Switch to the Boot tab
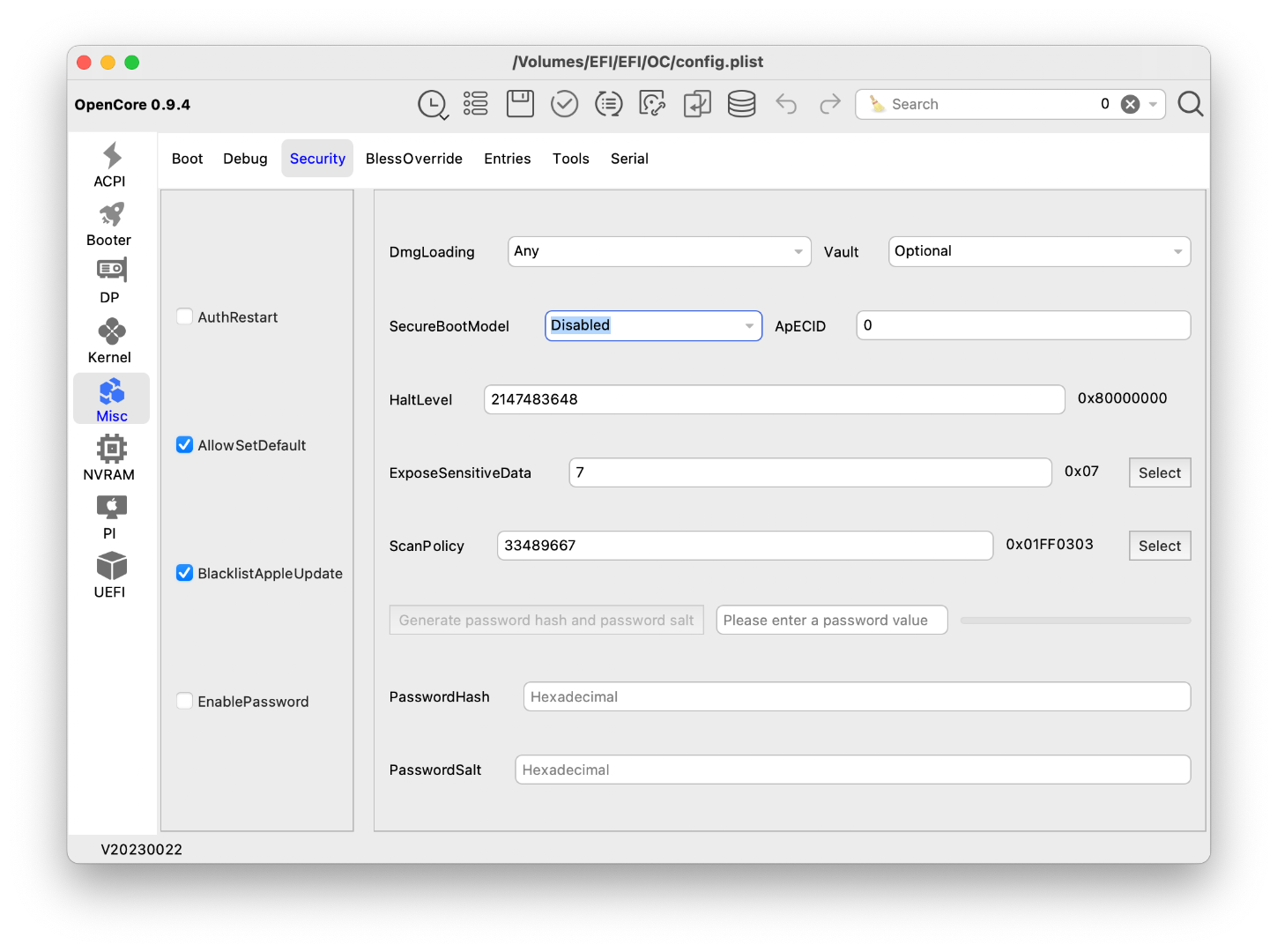This screenshot has height=952, width=1277. [x=187, y=159]
